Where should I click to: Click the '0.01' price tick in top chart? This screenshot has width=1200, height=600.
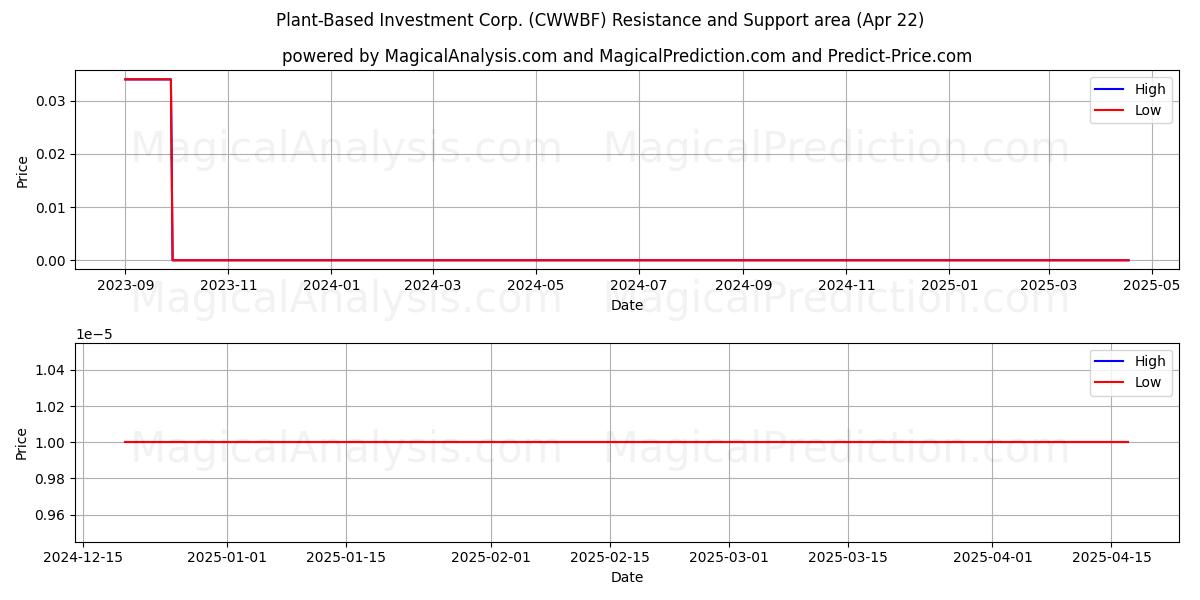51,208
